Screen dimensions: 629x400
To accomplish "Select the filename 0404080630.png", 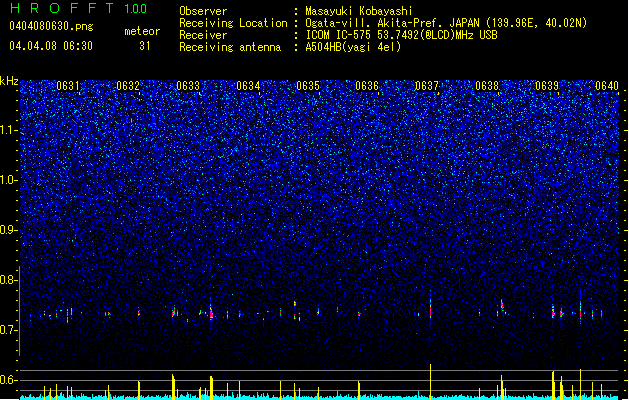I will pyautogui.click(x=51, y=26).
